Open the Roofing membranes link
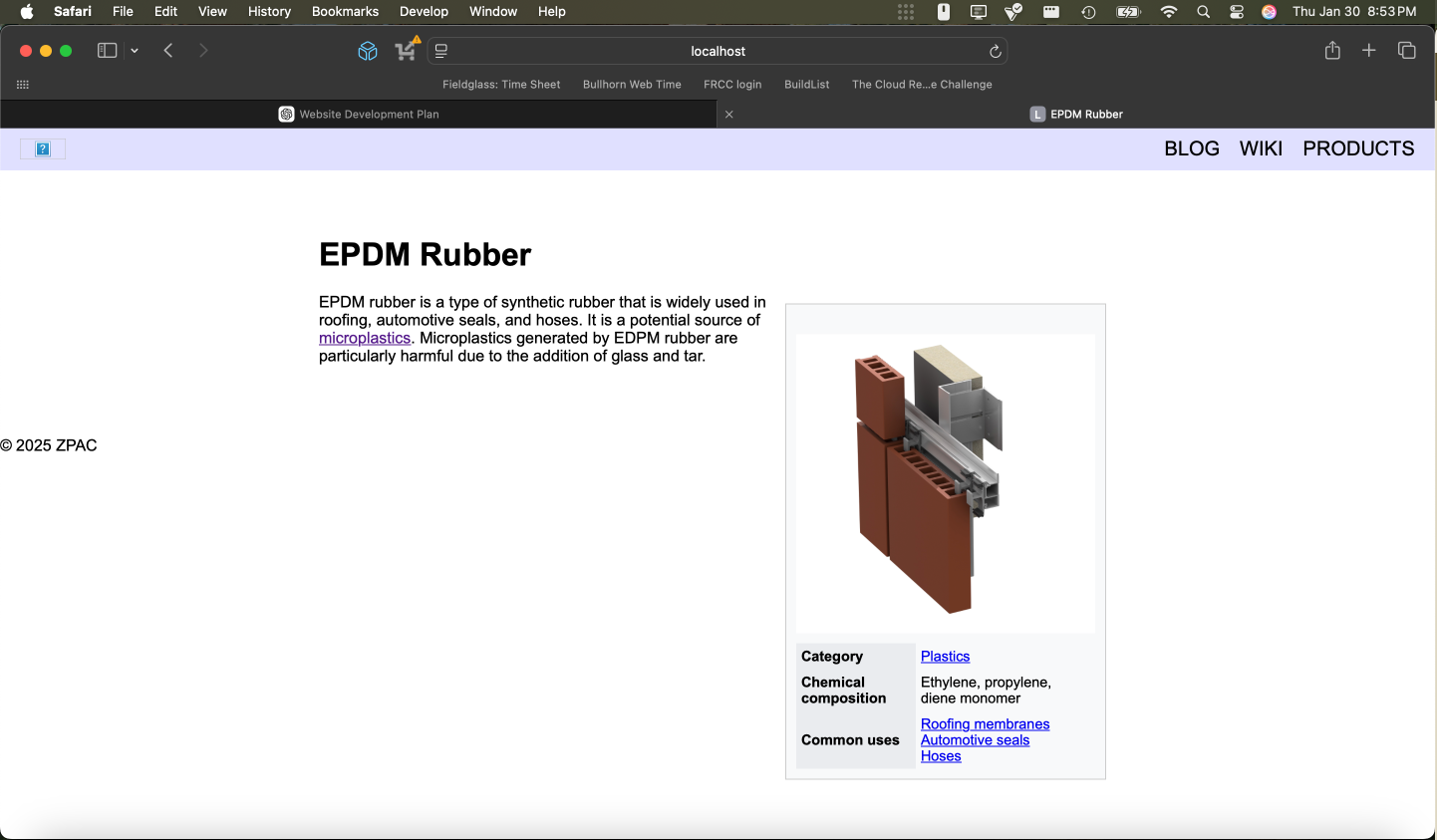This screenshot has height=840, width=1437. (x=985, y=723)
